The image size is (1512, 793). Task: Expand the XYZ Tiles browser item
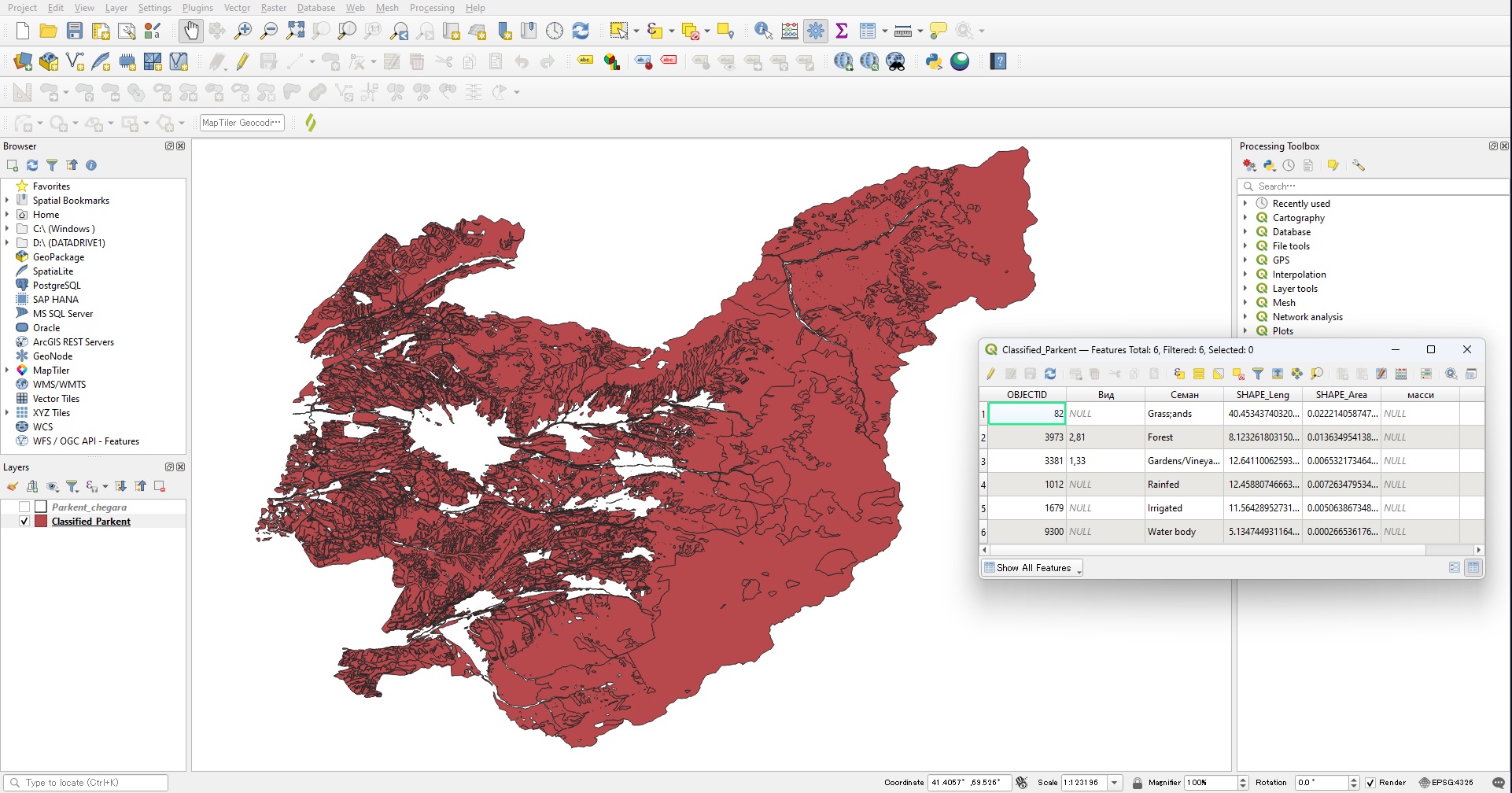(7, 413)
